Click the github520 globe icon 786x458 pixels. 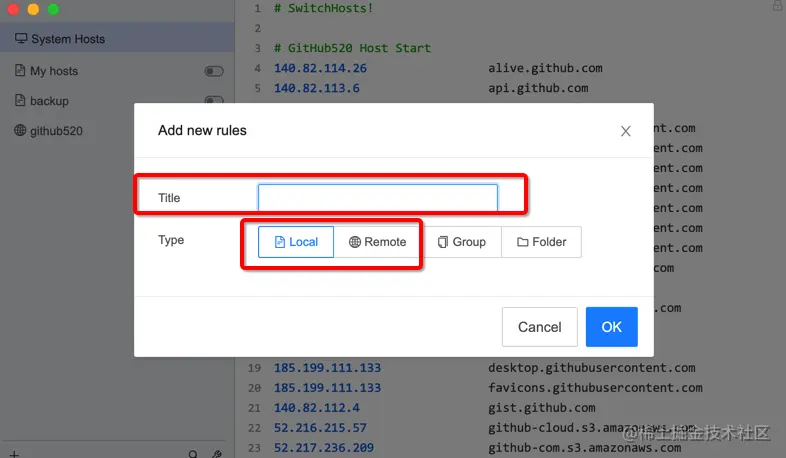[x=20, y=130]
